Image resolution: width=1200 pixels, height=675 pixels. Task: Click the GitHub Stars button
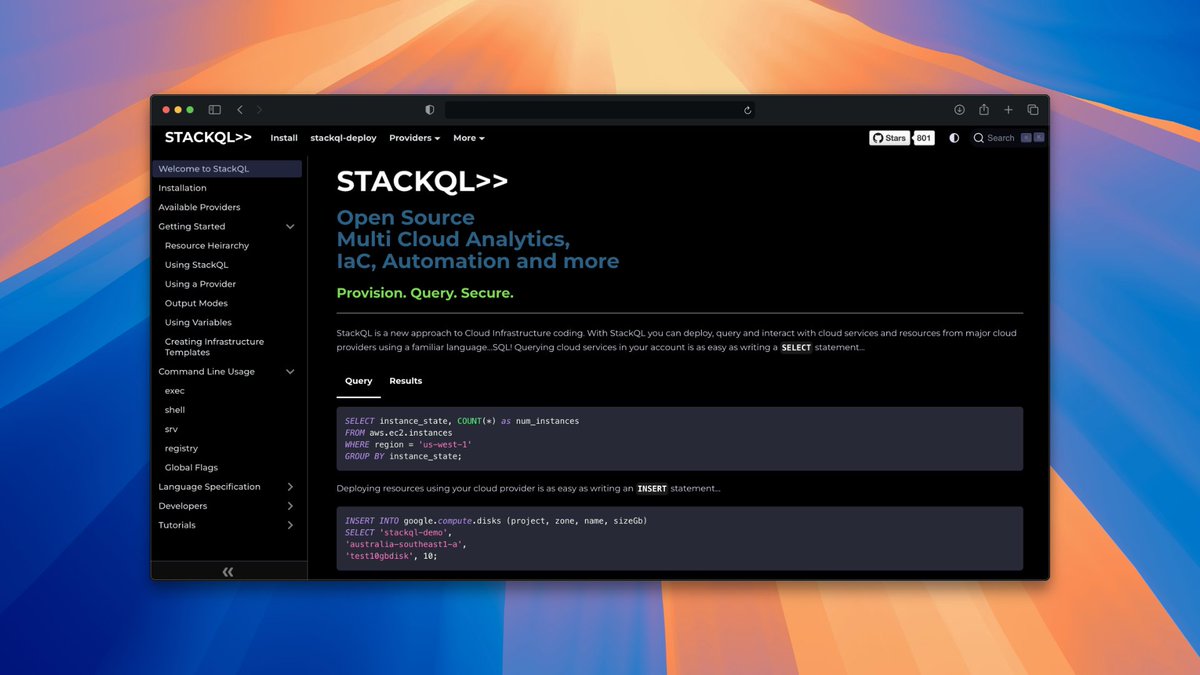889,138
